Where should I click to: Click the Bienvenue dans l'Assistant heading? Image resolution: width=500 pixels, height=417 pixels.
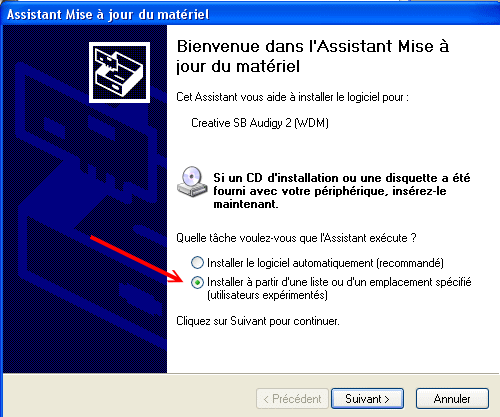click(x=313, y=56)
